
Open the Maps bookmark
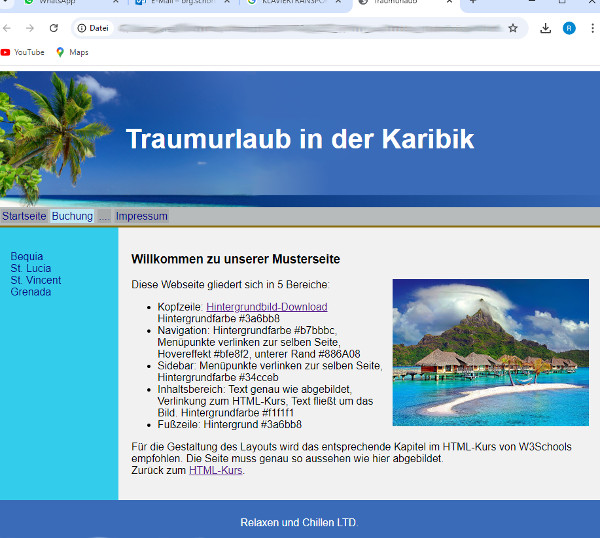click(72, 52)
